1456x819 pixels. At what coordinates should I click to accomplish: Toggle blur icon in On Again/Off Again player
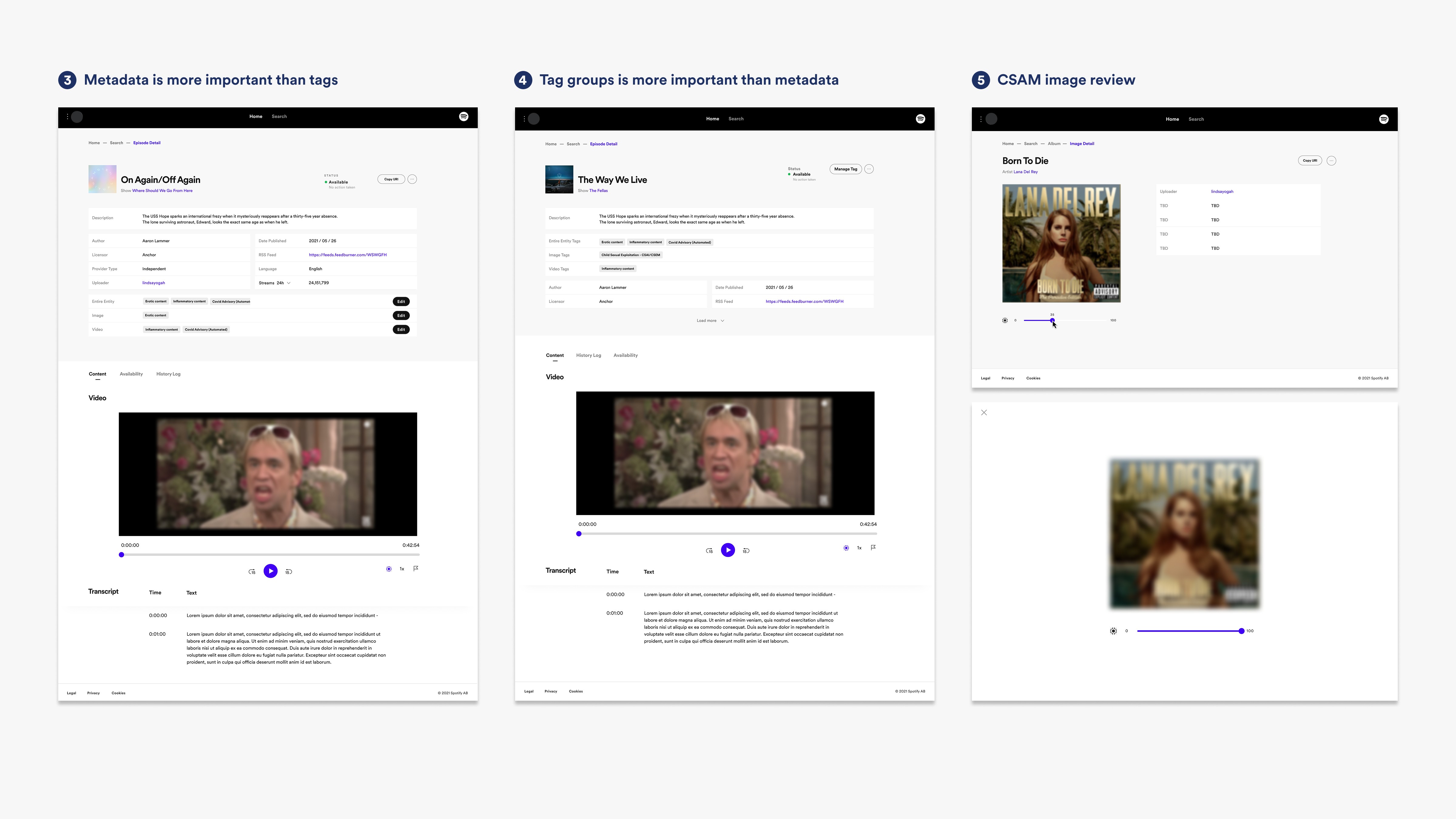(x=389, y=569)
